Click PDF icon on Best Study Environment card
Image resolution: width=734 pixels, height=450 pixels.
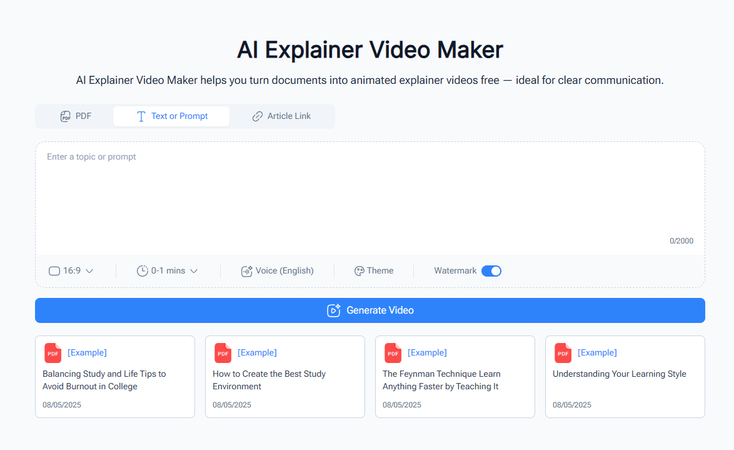[223, 353]
